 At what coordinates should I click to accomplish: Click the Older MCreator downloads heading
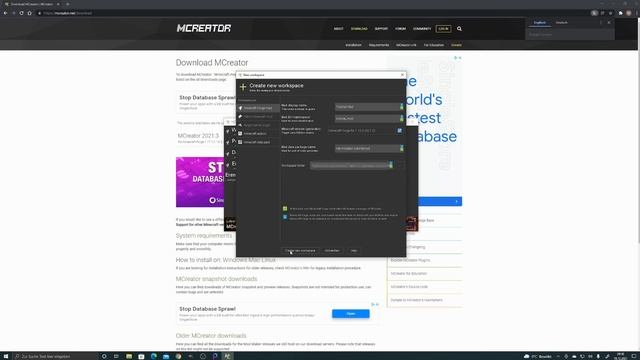(211, 336)
